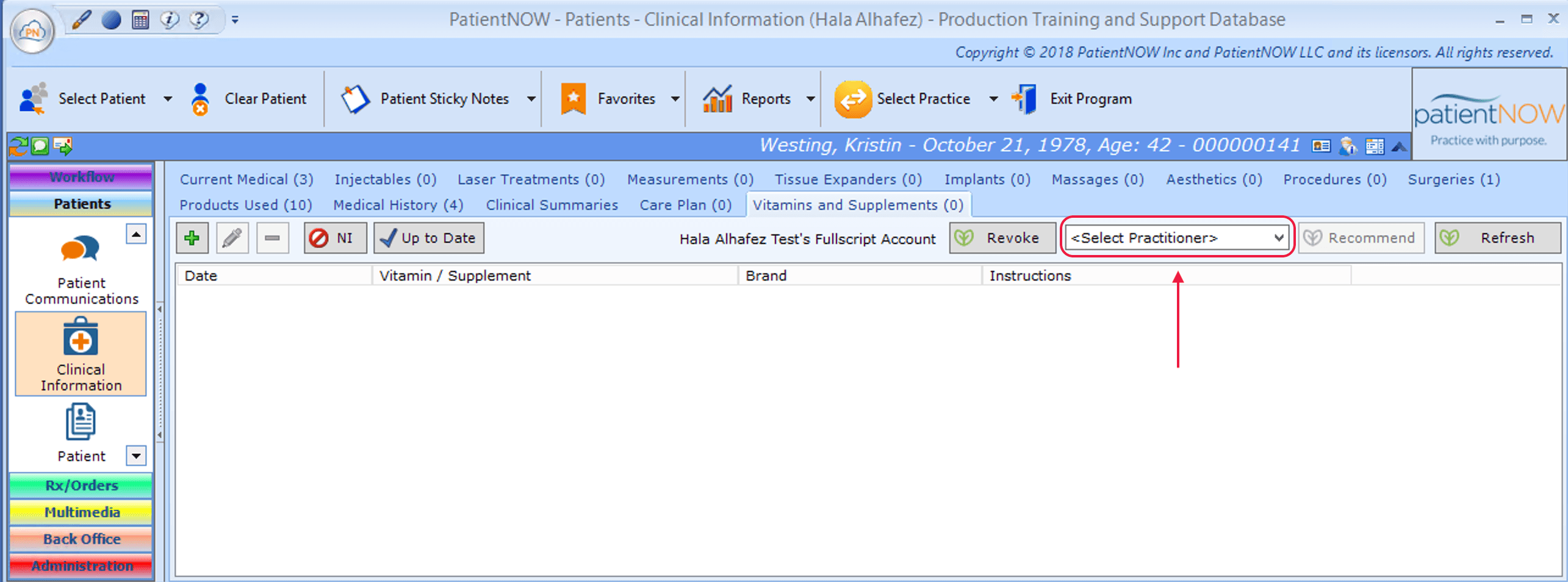This screenshot has height=582, width=1568.
Task: Switch to the Procedures (0) tab
Action: click(x=1335, y=179)
